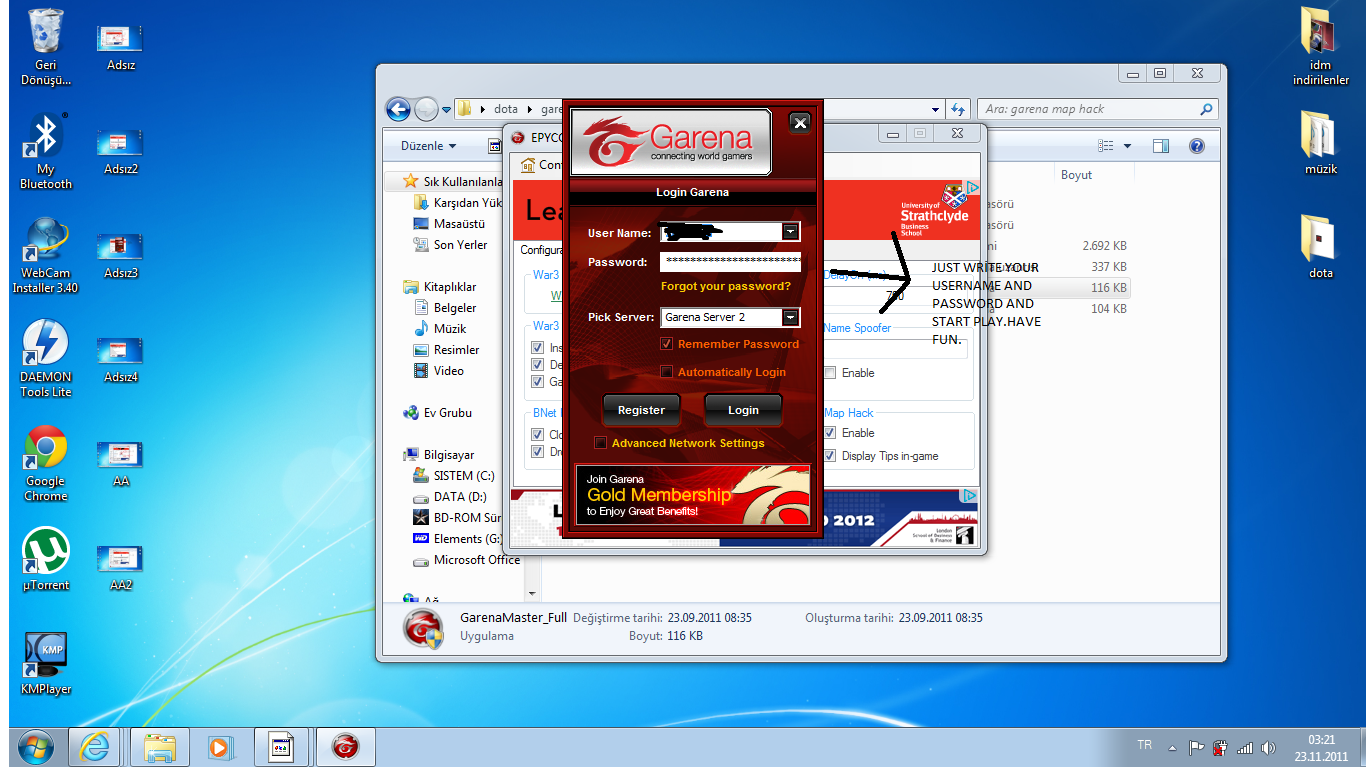Launch DAEMON Tools Lite from desktop
Image resolution: width=1366 pixels, height=768 pixels.
[45, 358]
